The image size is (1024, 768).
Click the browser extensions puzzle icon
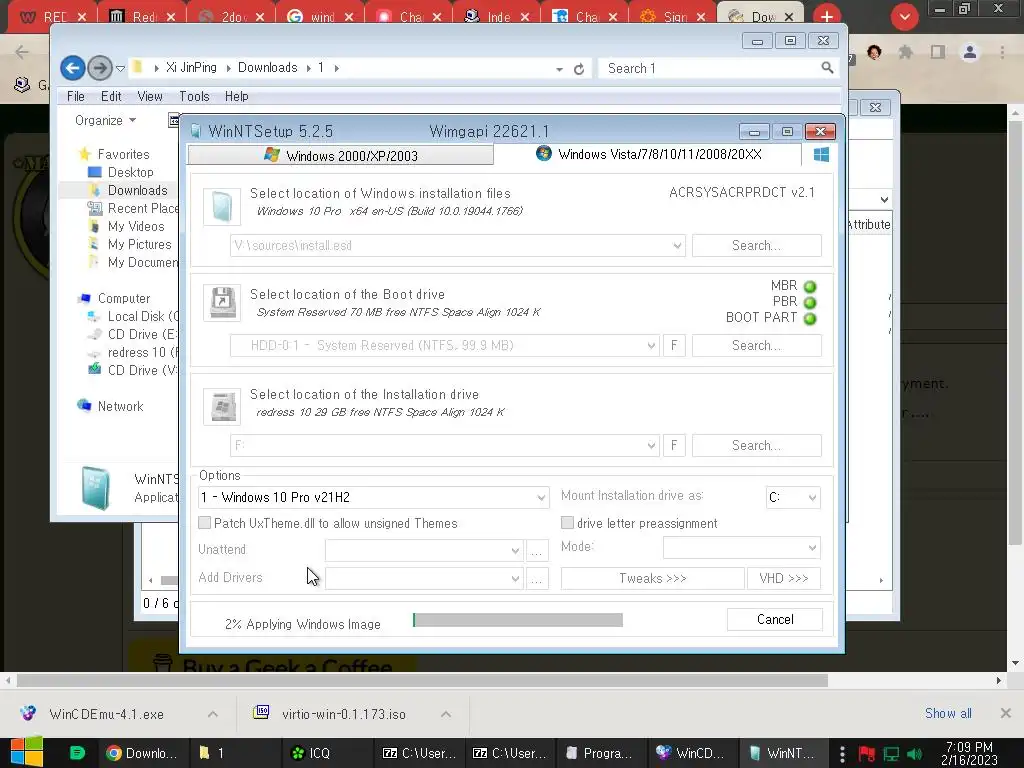(x=906, y=52)
